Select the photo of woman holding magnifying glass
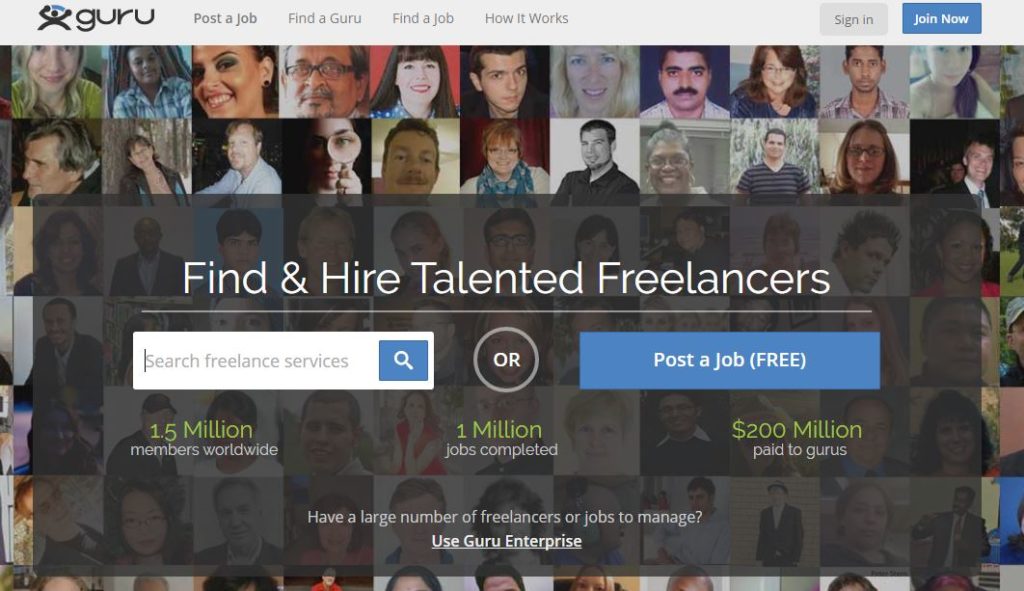This screenshot has height=591, width=1024. [x=326, y=157]
